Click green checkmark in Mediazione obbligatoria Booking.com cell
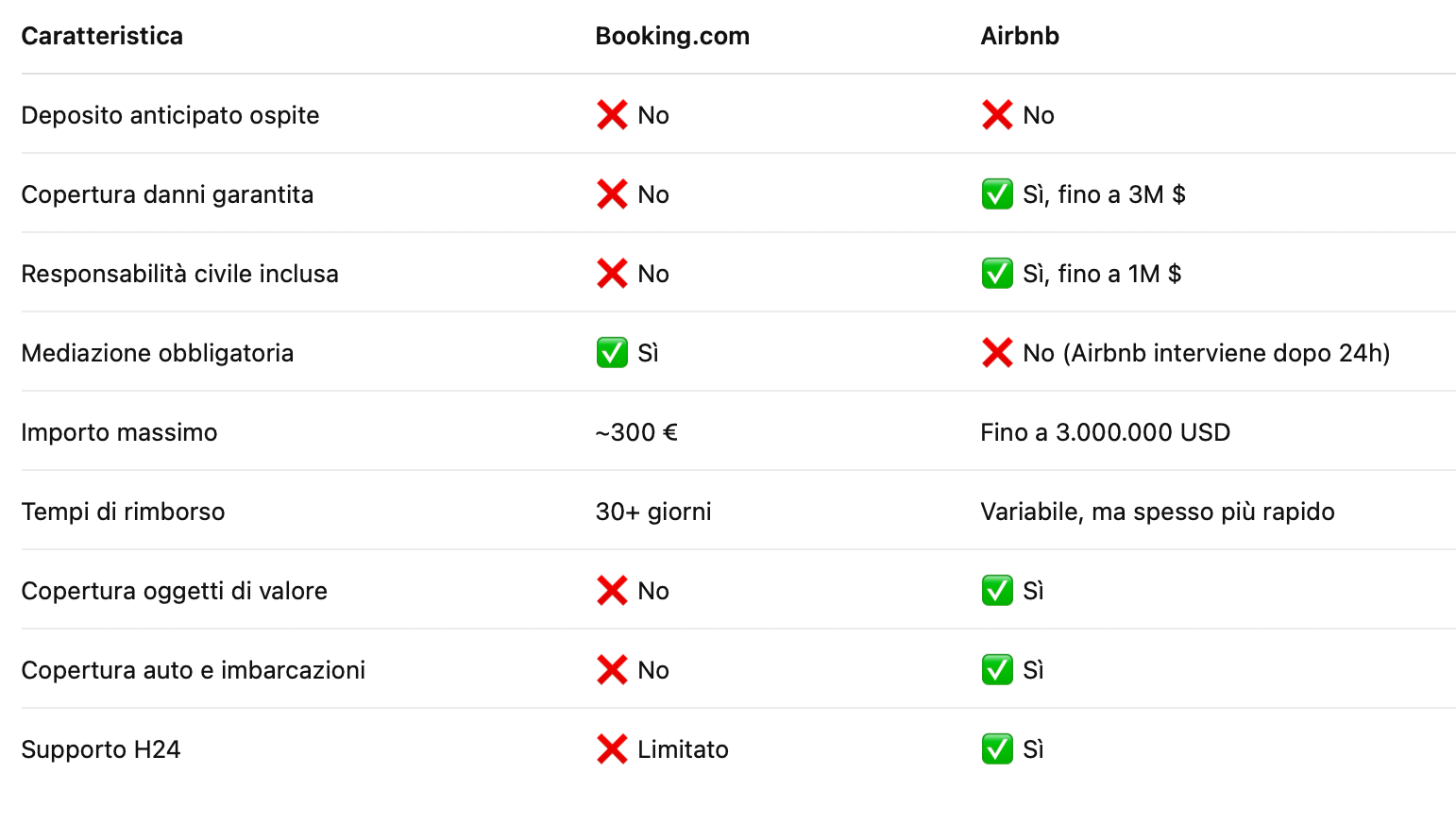This screenshot has height=840, width=1456. [x=612, y=353]
